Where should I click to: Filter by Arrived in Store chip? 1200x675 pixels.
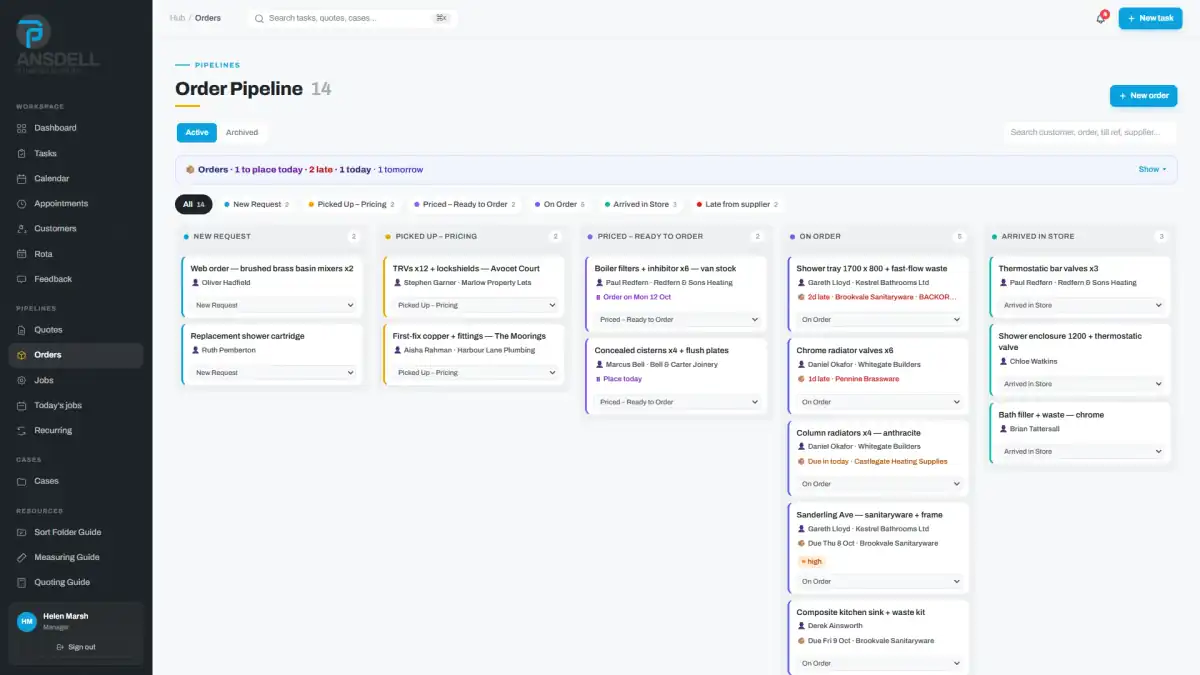coord(640,204)
